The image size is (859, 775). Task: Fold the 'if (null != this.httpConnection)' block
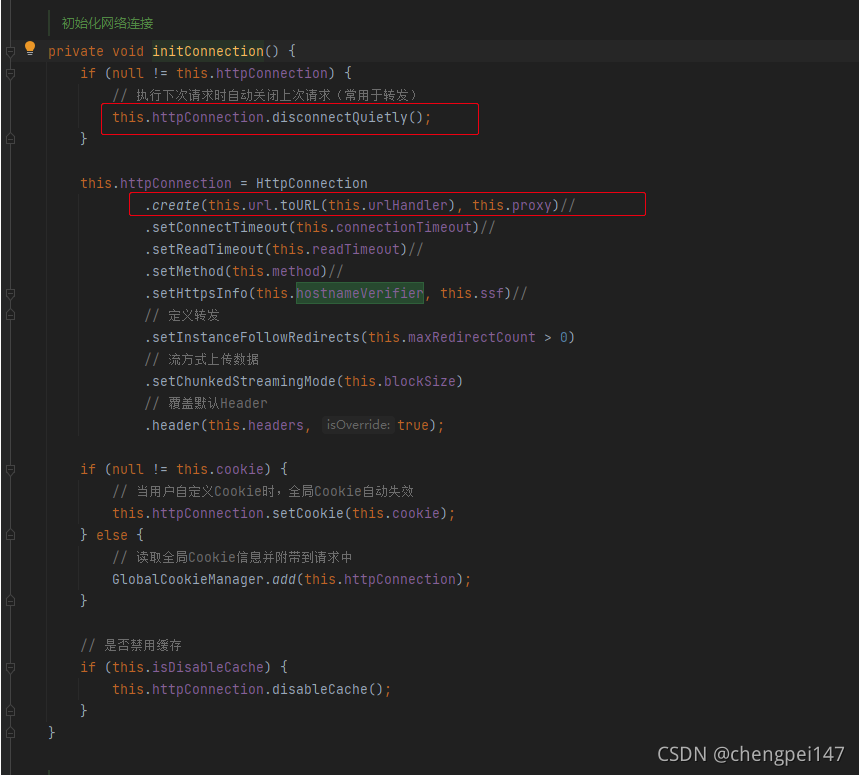tap(10, 73)
